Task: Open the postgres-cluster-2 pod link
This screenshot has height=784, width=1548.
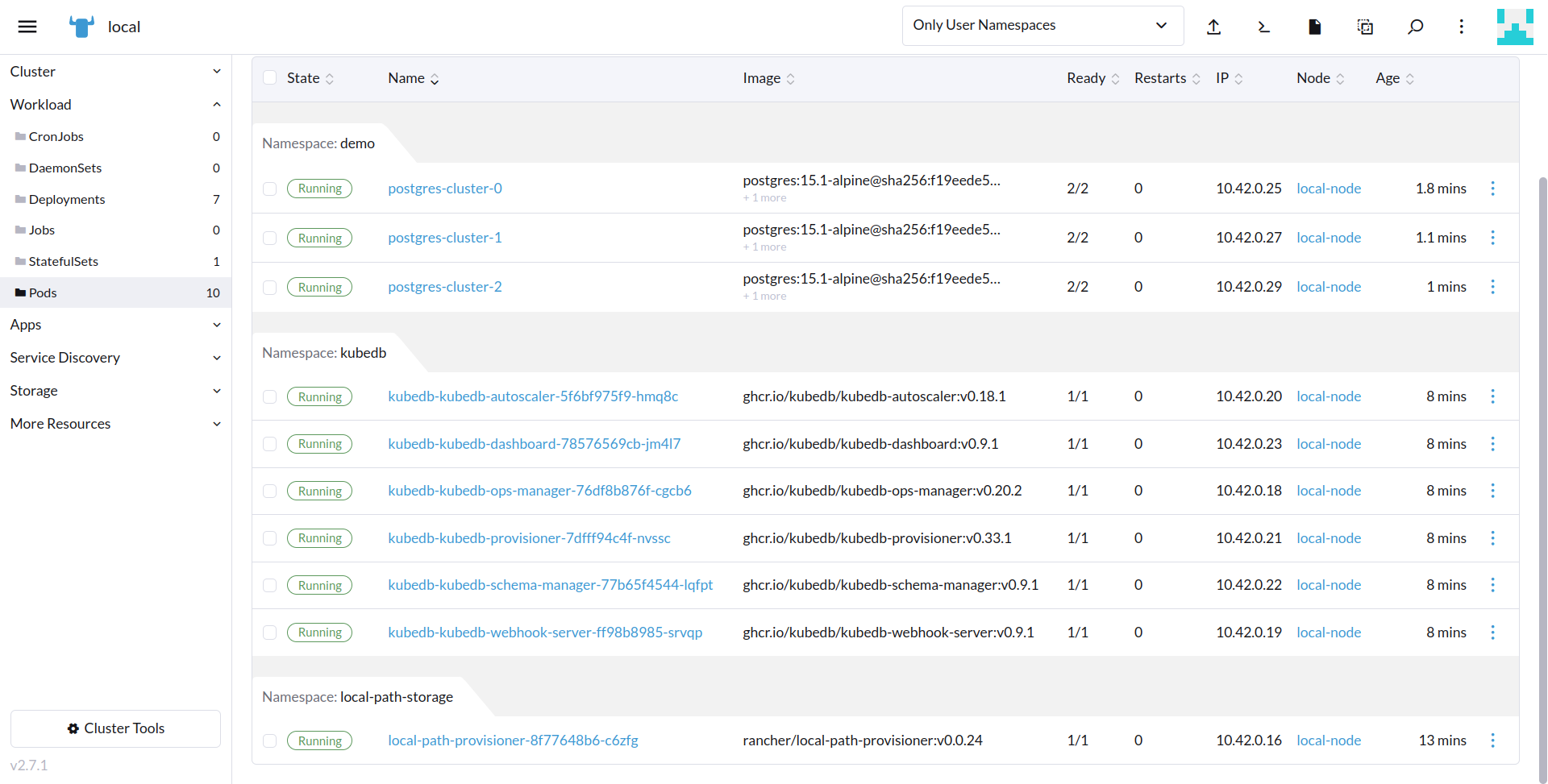Action: [444, 286]
